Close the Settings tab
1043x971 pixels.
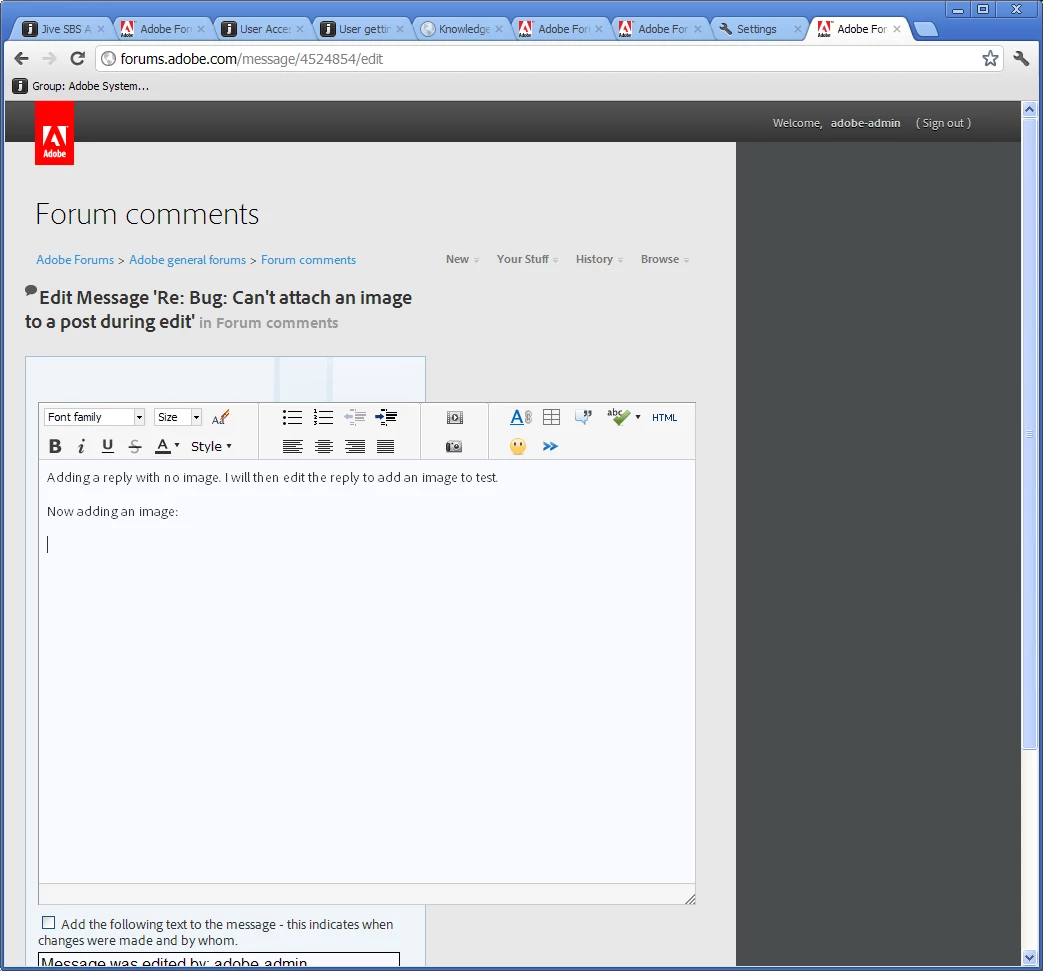(798, 29)
